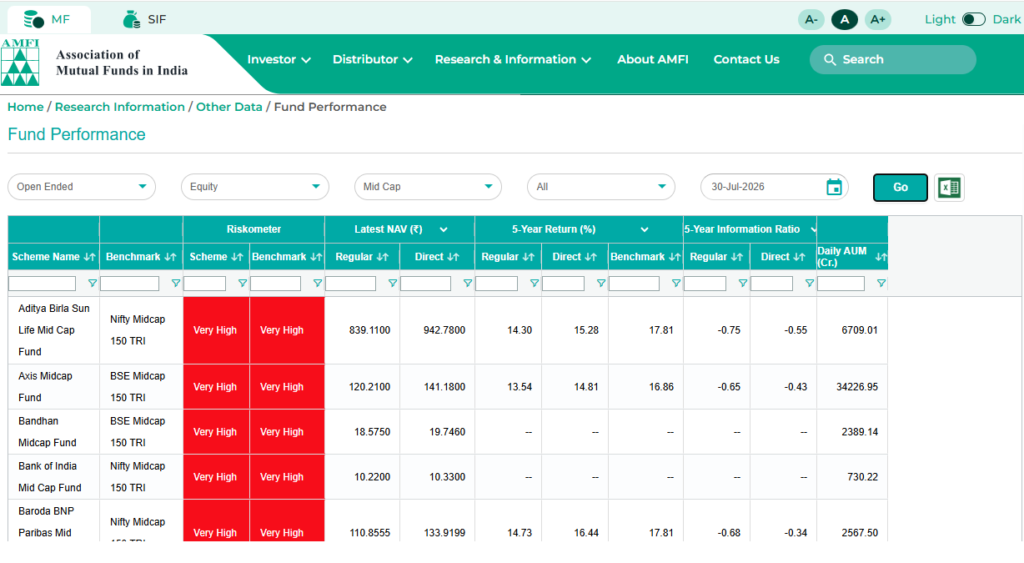Open filter icon for NAV Direct

468,283
